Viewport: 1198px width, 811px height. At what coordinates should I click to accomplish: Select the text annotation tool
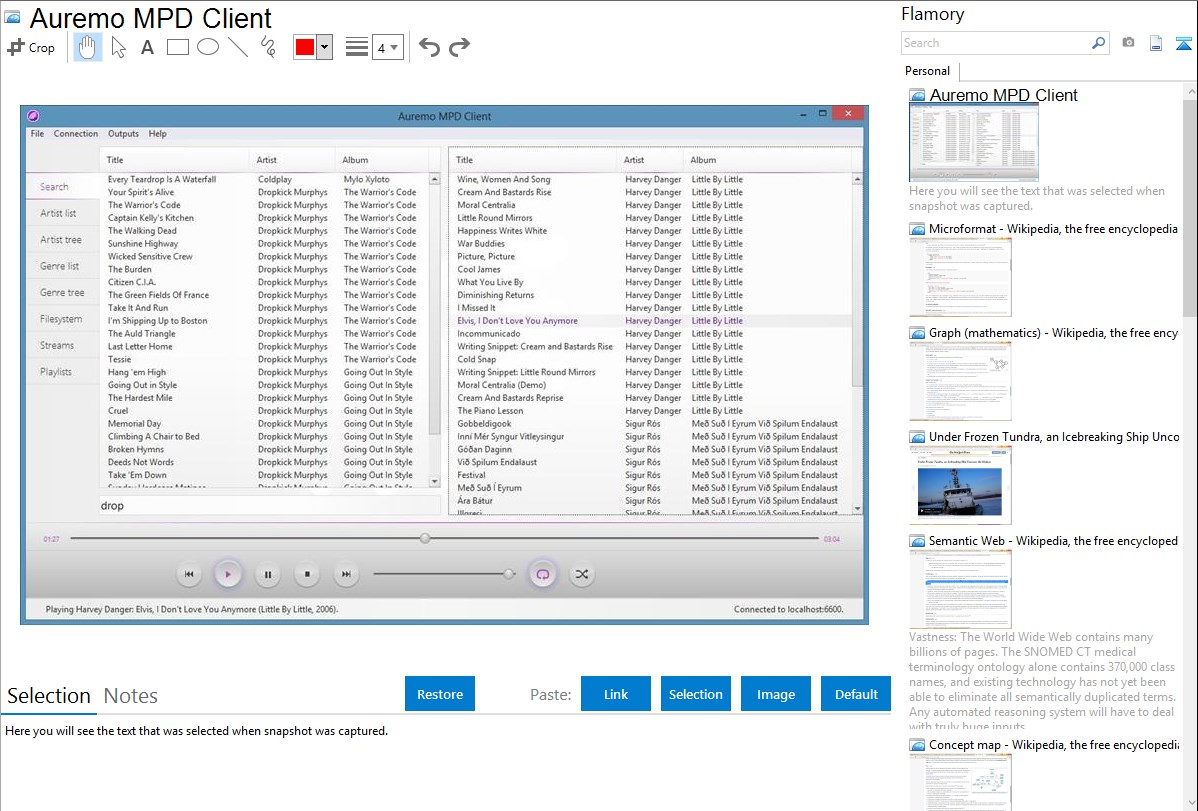[x=147, y=47]
